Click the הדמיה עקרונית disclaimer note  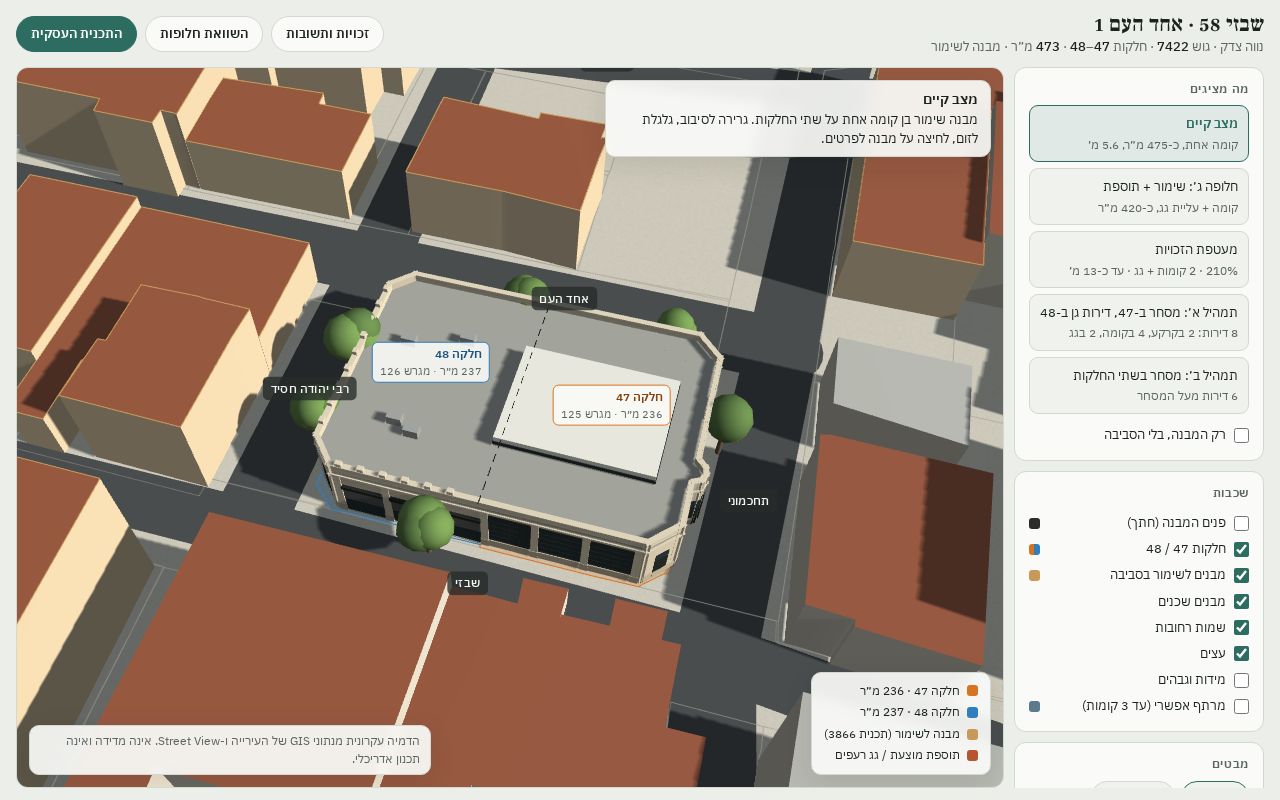pyautogui.click(x=230, y=750)
